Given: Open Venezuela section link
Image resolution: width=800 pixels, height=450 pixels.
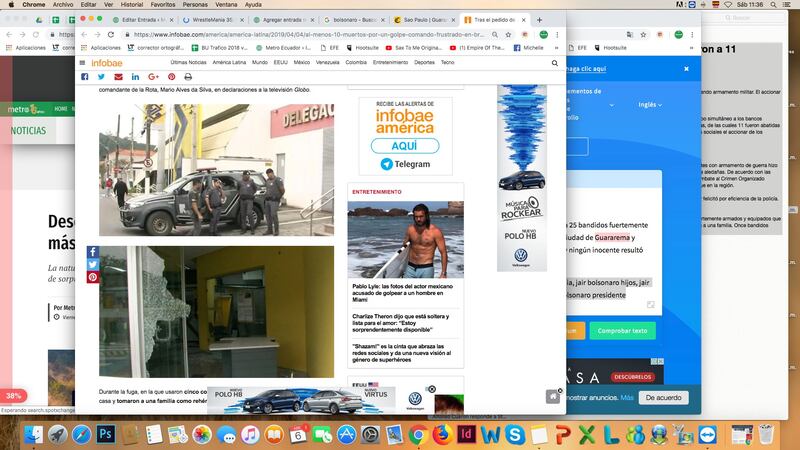Looking at the screenshot, I should (328, 62).
